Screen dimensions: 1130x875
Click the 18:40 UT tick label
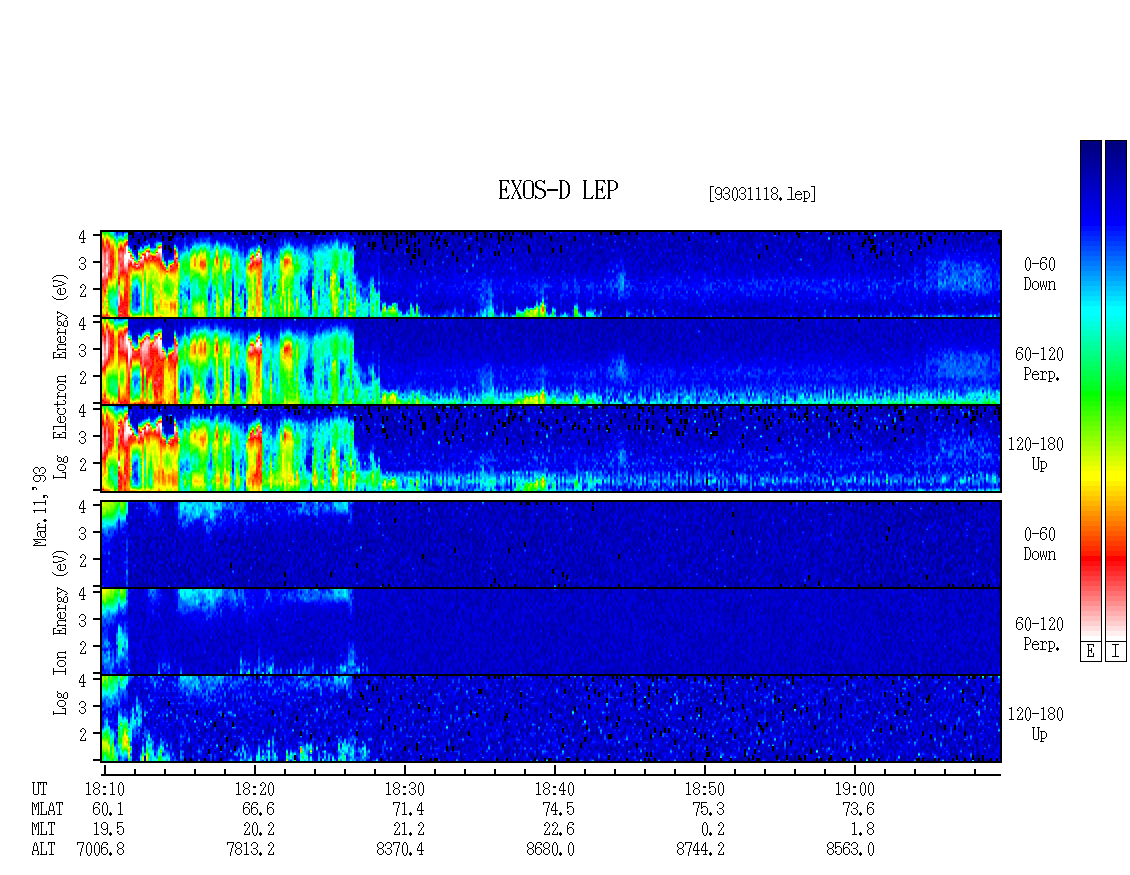click(554, 789)
